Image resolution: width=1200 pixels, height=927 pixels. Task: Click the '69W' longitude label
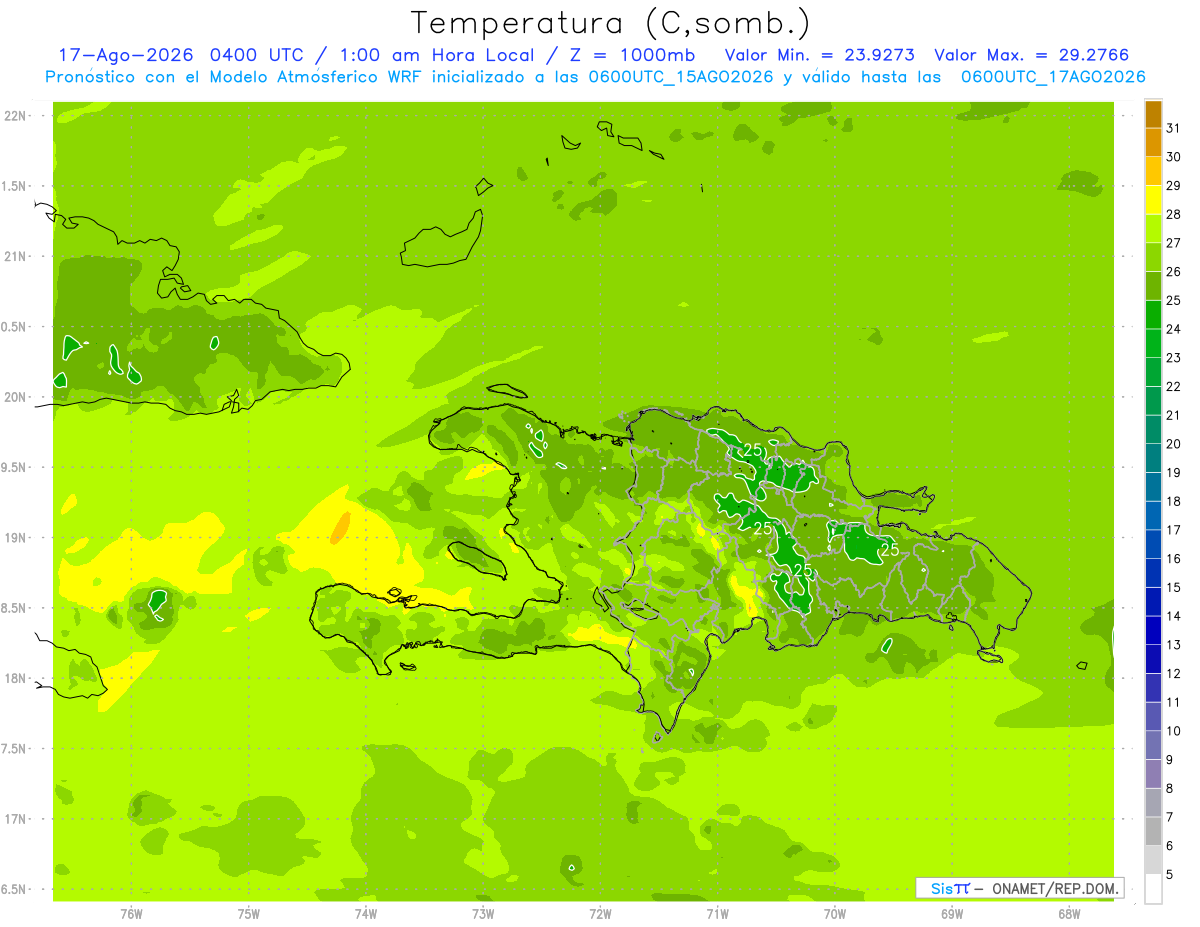tap(952, 914)
